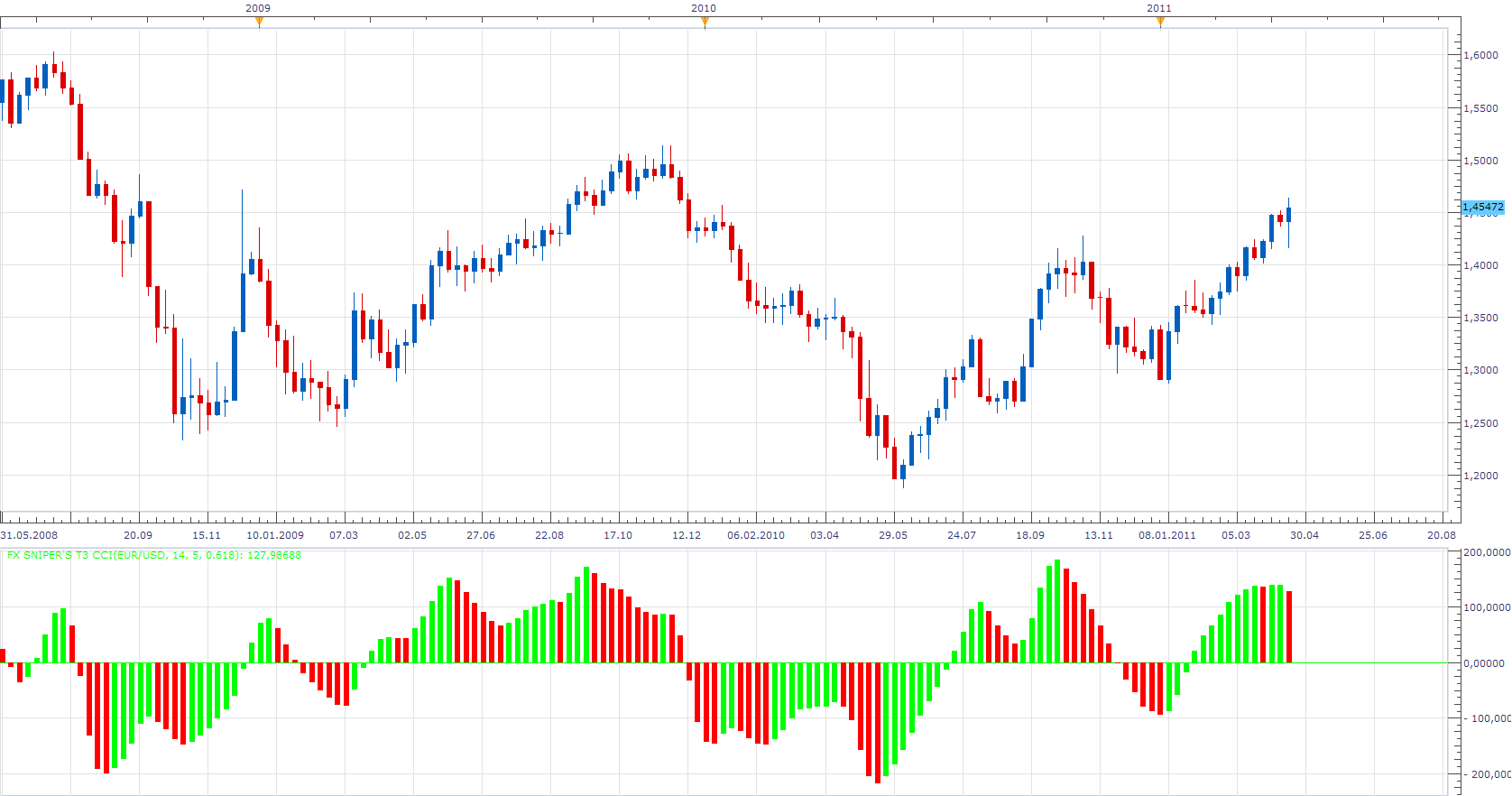Click the 1,3500 price axis label
This screenshot has height=796, width=1512.
pyautogui.click(x=1480, y=318)
